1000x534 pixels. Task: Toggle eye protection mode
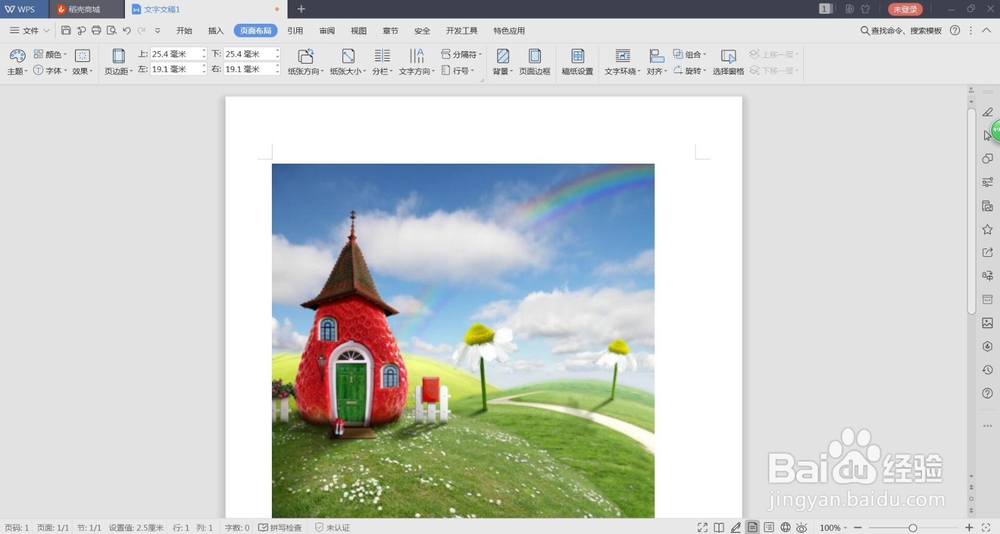point(802,528)
